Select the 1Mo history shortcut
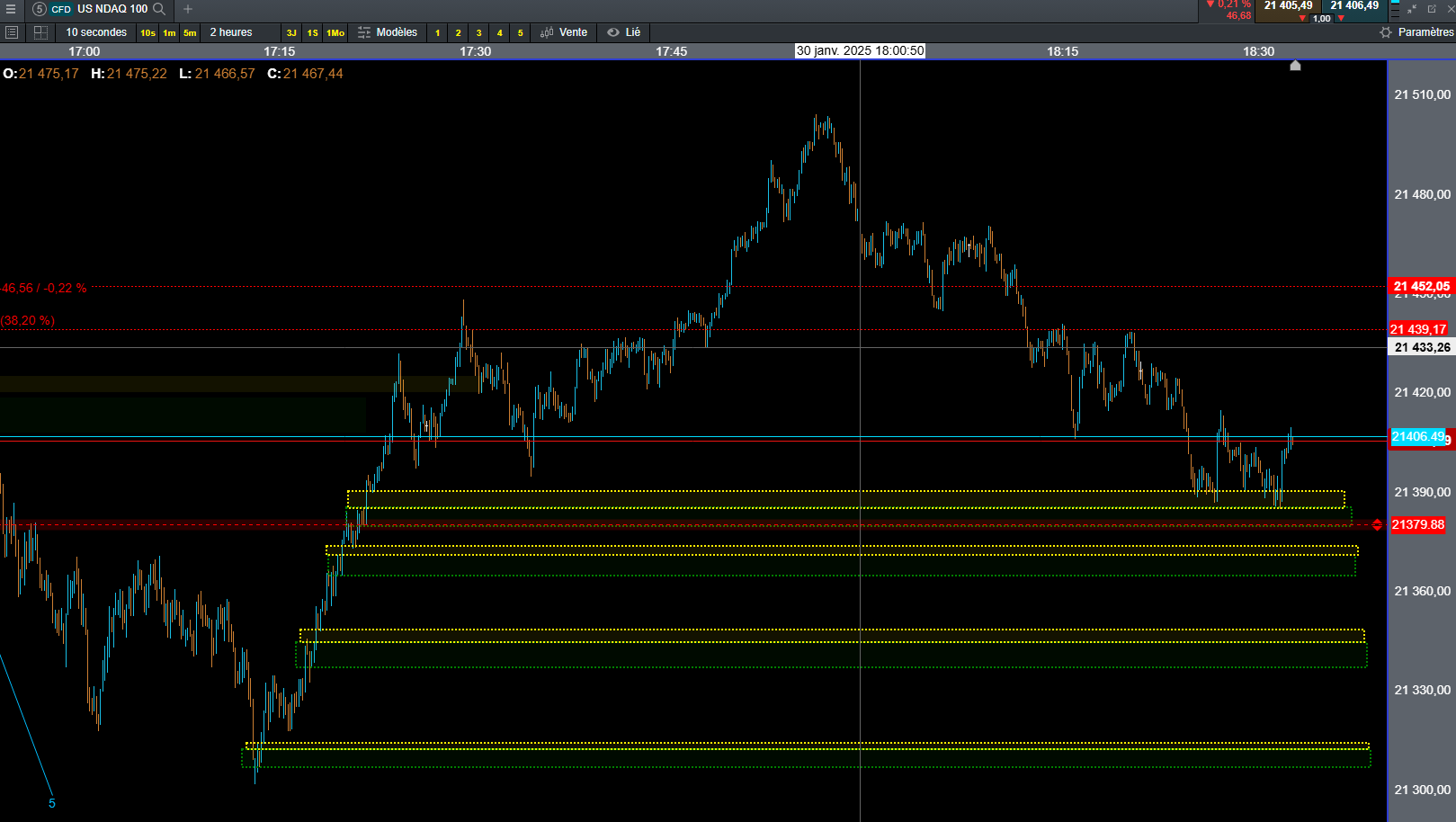The width and height of the screenshot is (1456, 822). click(x=335, y=33)
